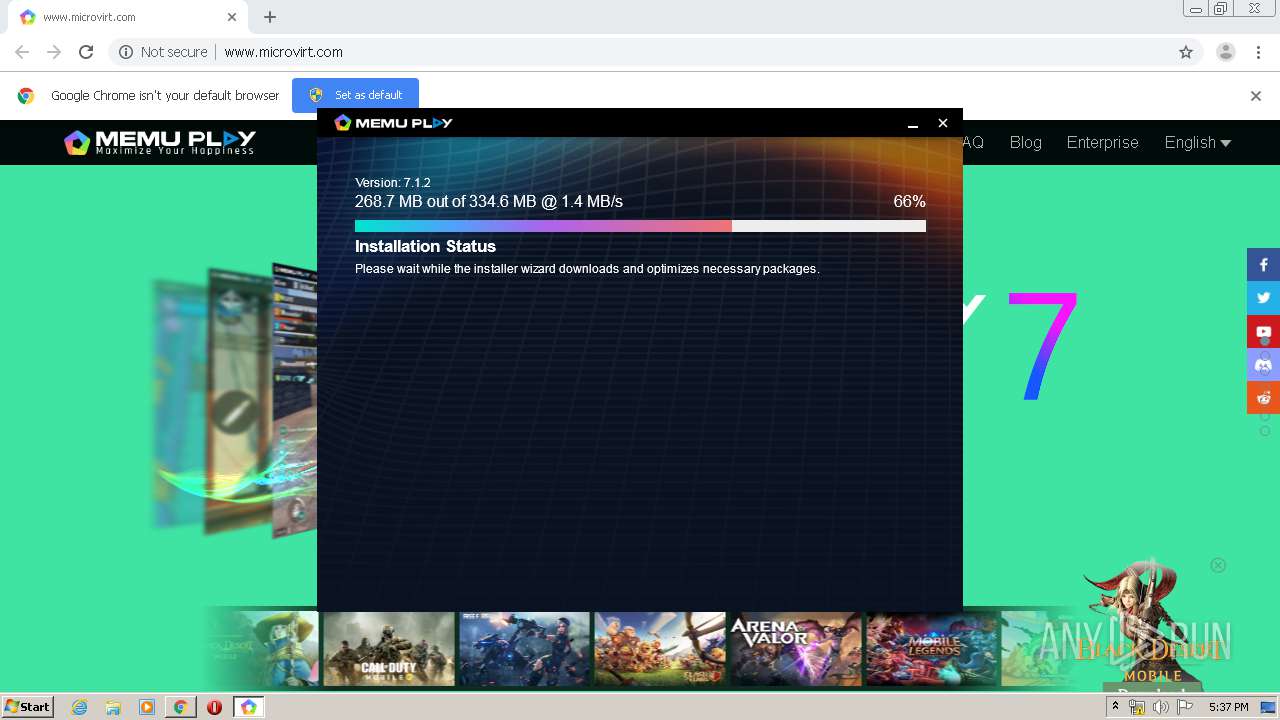View site info for Not secure

(x=163, y=52)
